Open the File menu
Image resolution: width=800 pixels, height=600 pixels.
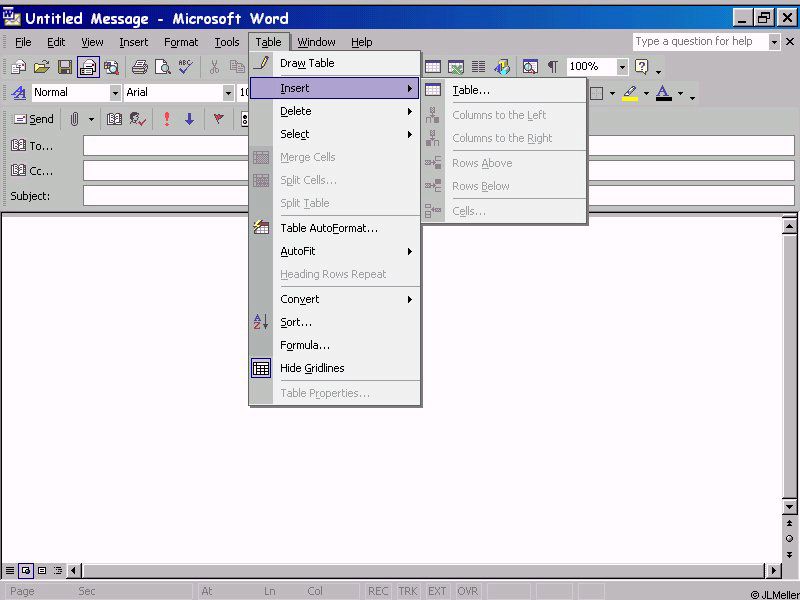[23, 42]
